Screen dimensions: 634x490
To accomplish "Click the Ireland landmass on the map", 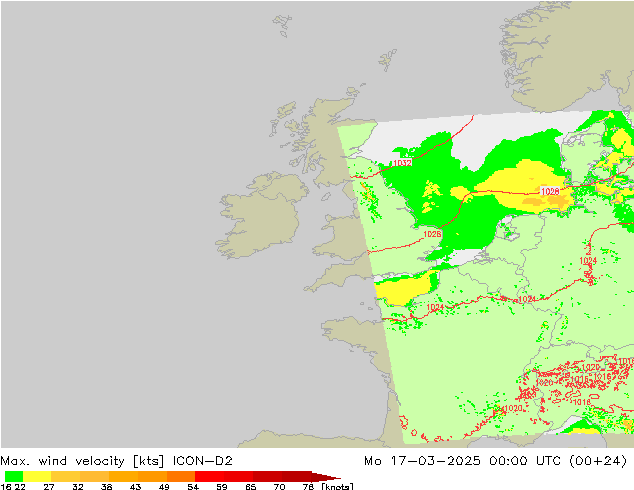I will pyautogui.click(x=263, y=216).
